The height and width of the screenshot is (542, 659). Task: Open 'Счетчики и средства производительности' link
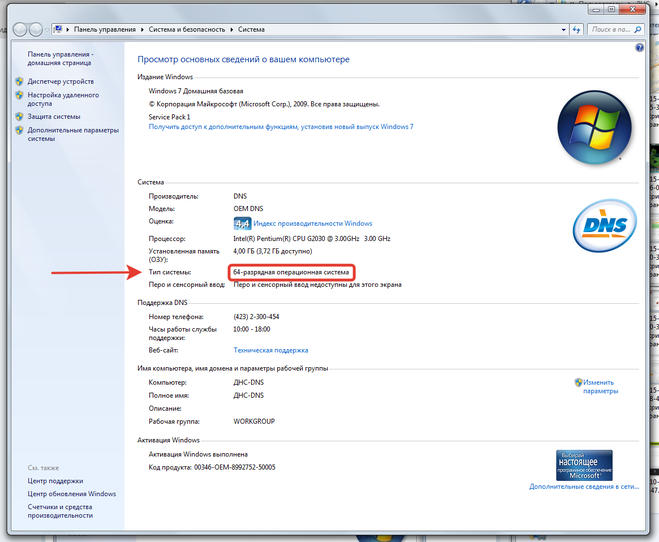(x=60, y=511)
